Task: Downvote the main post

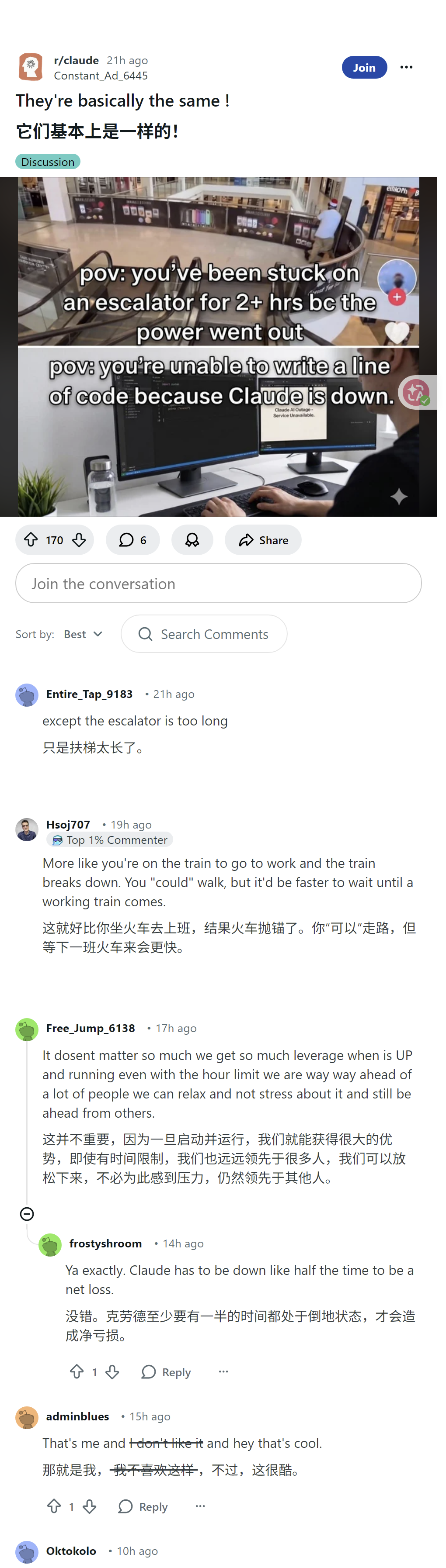Action: 79,539
